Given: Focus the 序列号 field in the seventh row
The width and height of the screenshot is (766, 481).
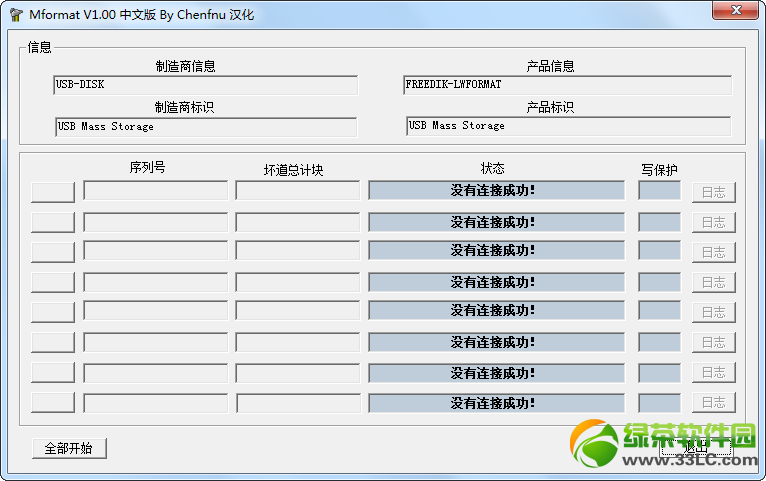Looking at the screenshot, I should click(x=155, y=374).
